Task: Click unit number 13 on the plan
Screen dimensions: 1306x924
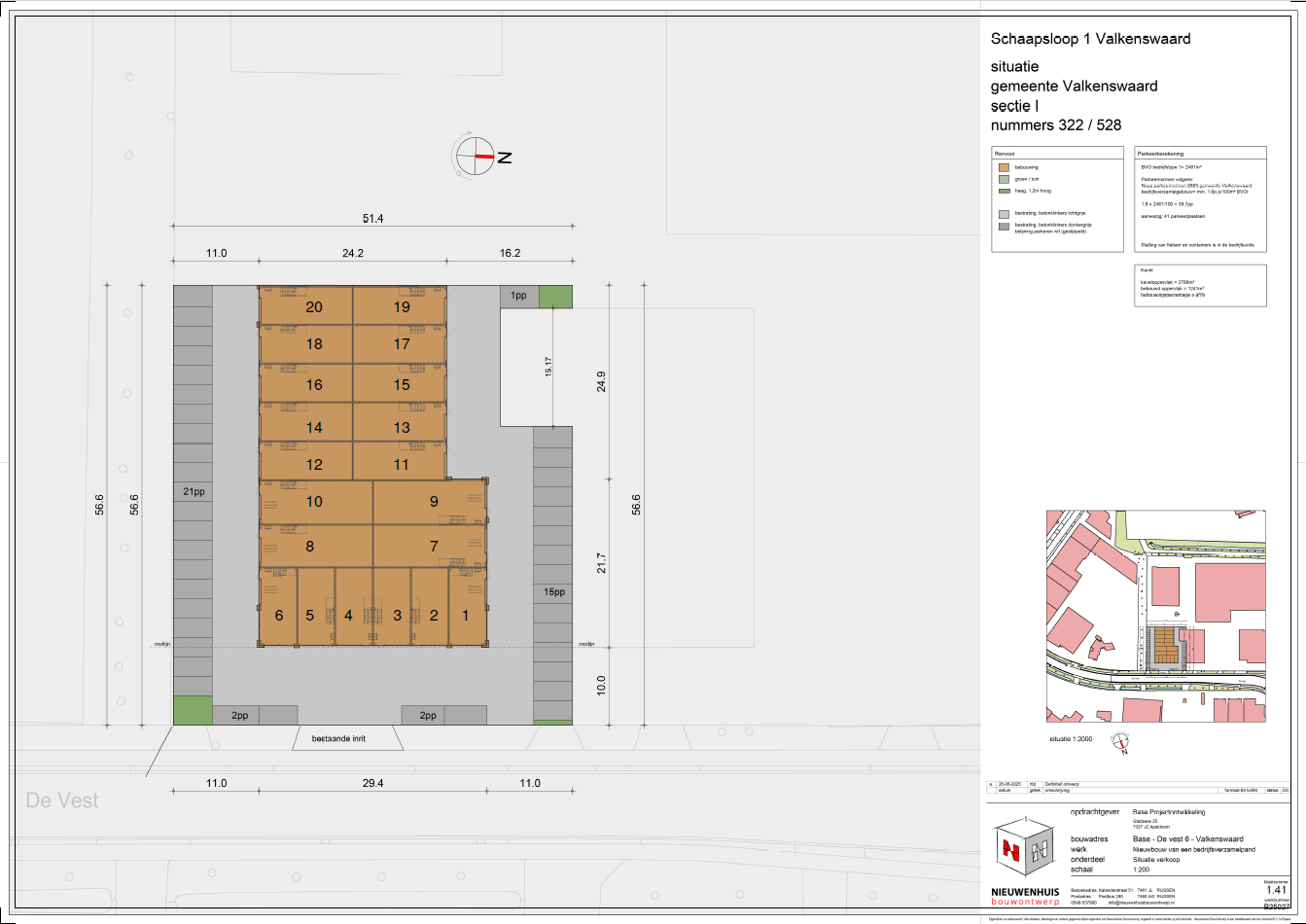Action: coord(402,427)
